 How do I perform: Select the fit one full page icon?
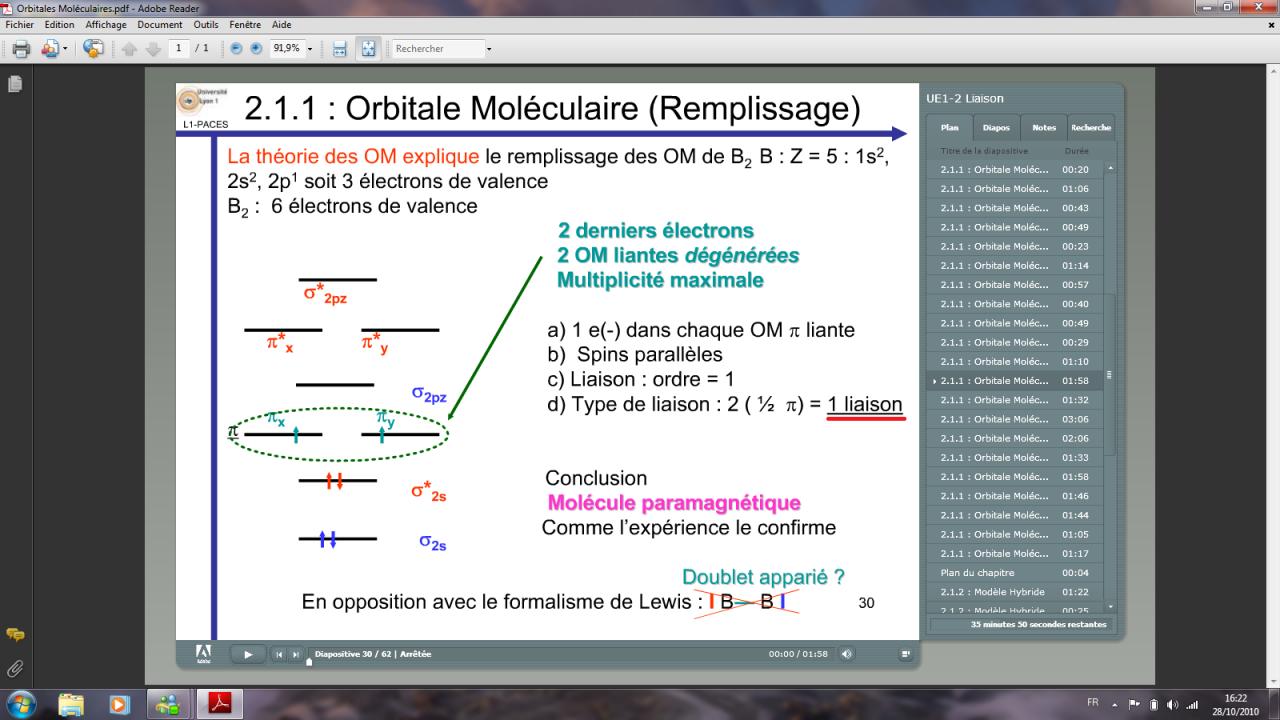coord(369,48)
